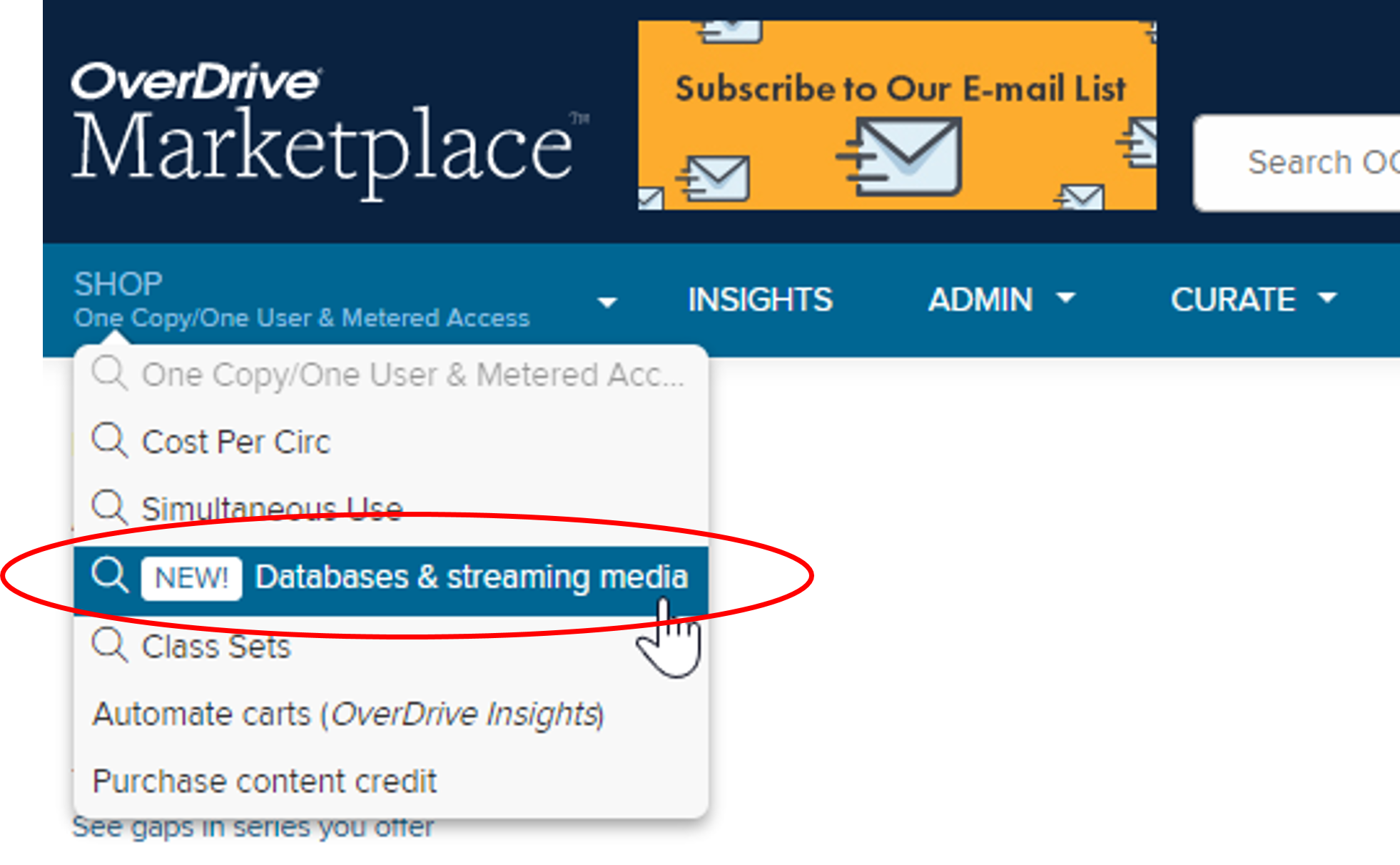Open the Subscribe to Our E-mail List banner
Screen dimensions: 1400x865
pyautogui.click(x=897, y=115)
